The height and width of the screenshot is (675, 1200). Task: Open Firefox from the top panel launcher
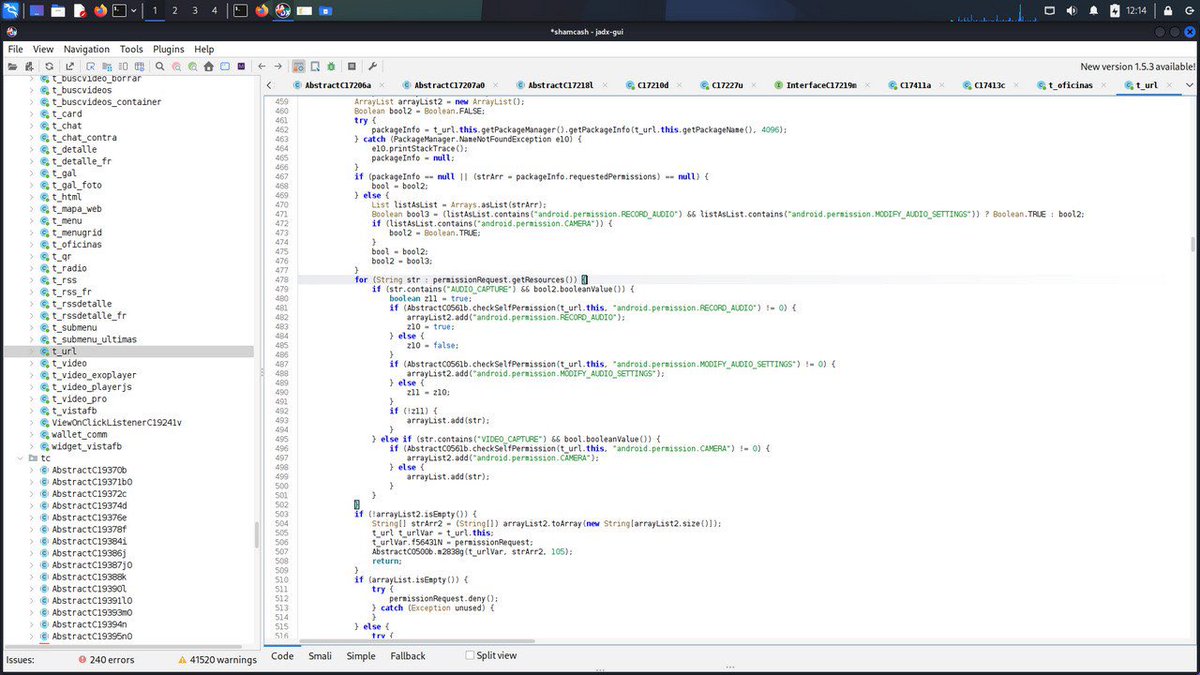(99, 11)
